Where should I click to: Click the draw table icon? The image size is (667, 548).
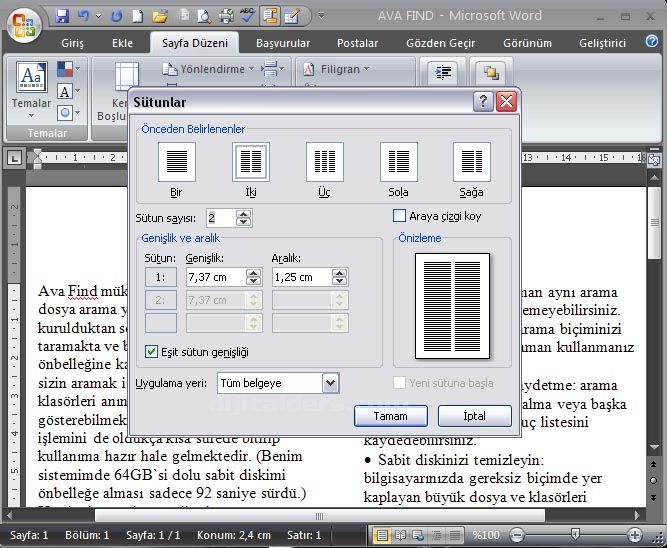point(292,16)
